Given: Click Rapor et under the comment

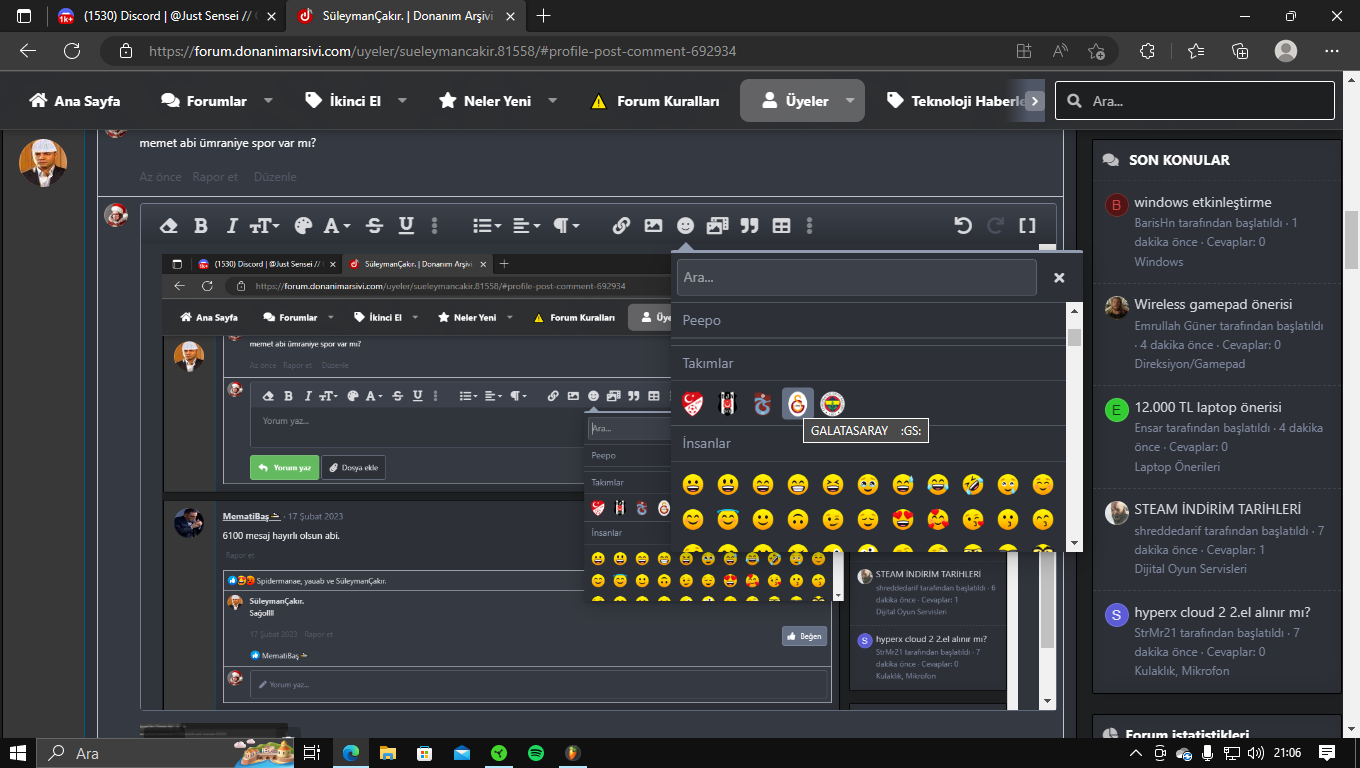Looking at the screenshot, I should click(x=215, y=177).
